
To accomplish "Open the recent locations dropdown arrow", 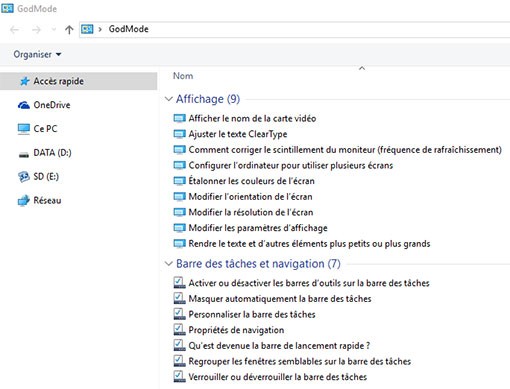I will 54,30.
